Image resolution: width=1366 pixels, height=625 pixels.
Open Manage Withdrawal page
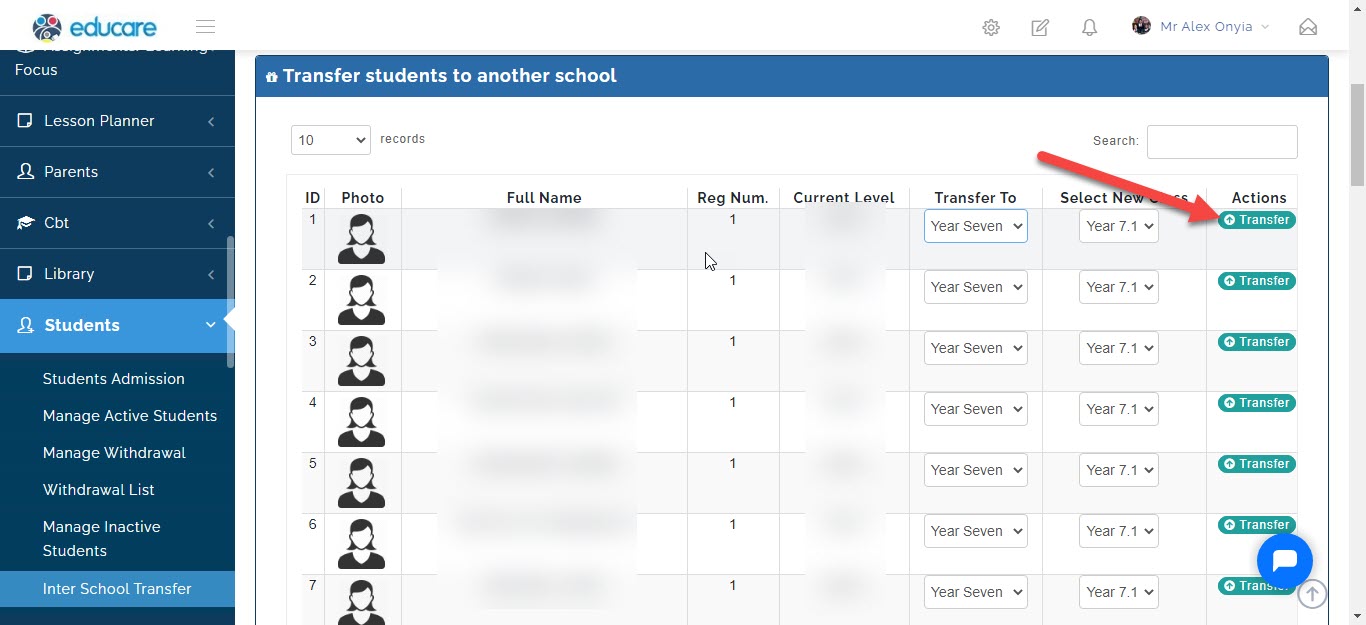pos(114,453)
